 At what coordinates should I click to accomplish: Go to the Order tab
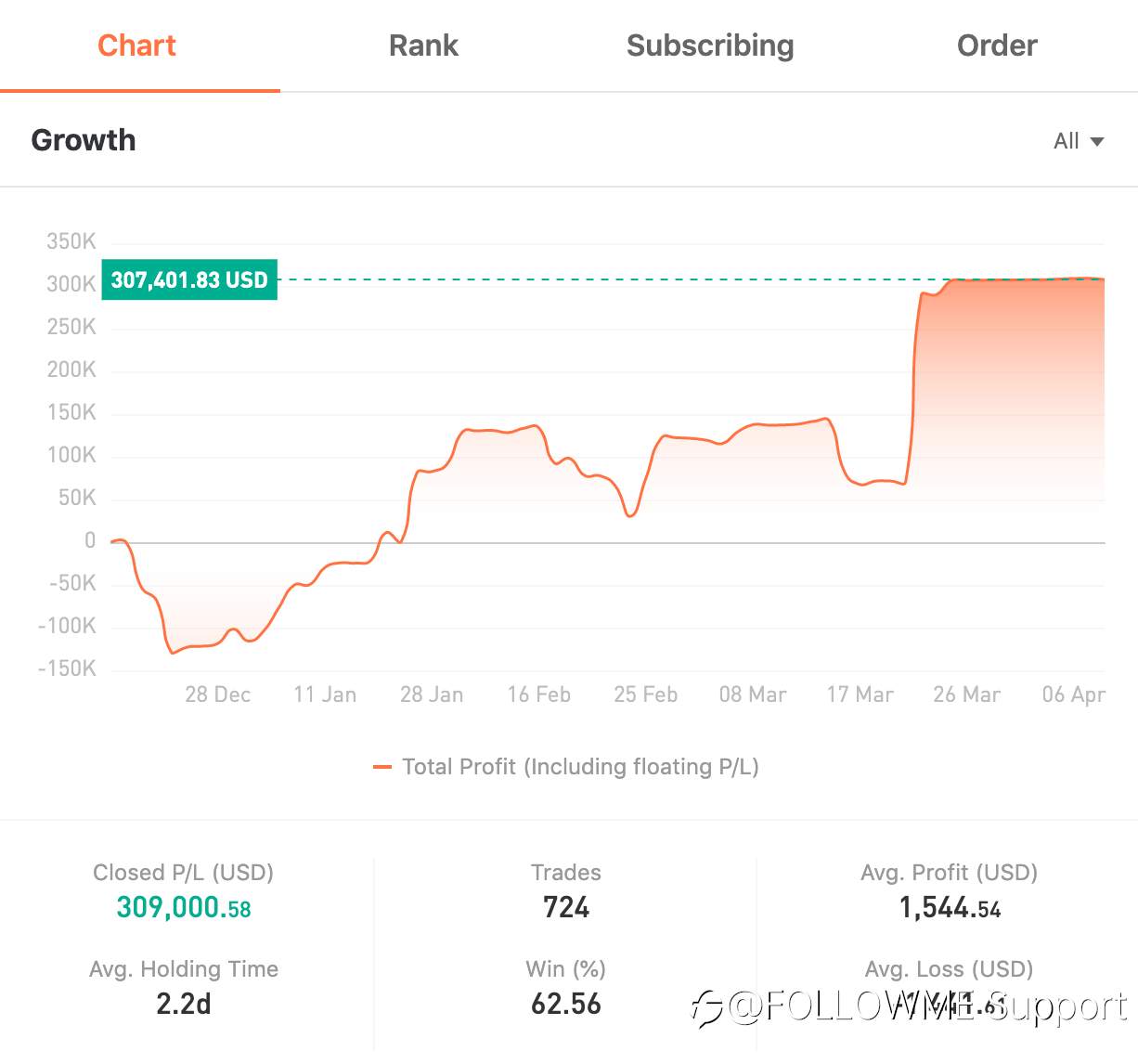tap(997, 45)
